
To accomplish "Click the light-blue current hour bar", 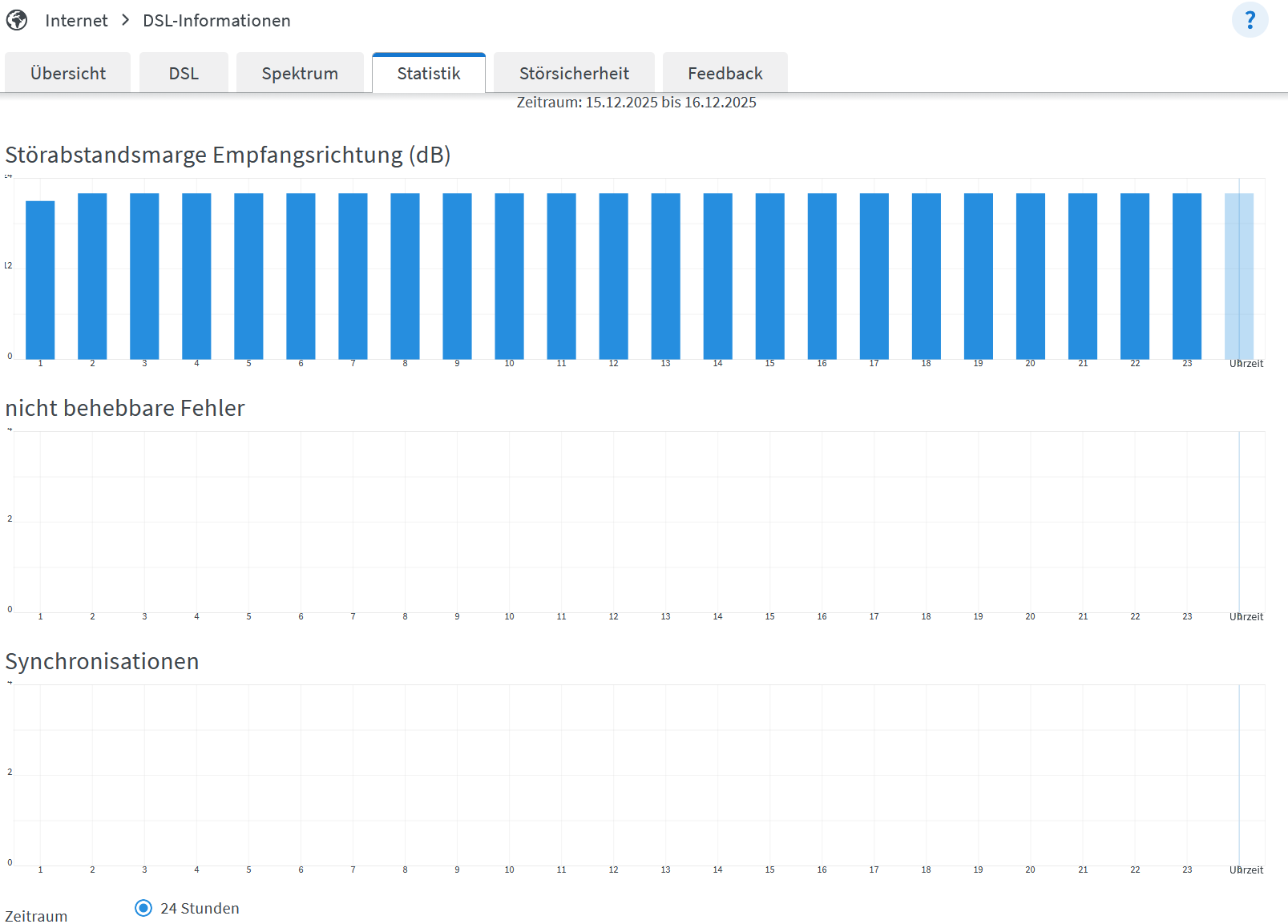I will [1239, 276].
